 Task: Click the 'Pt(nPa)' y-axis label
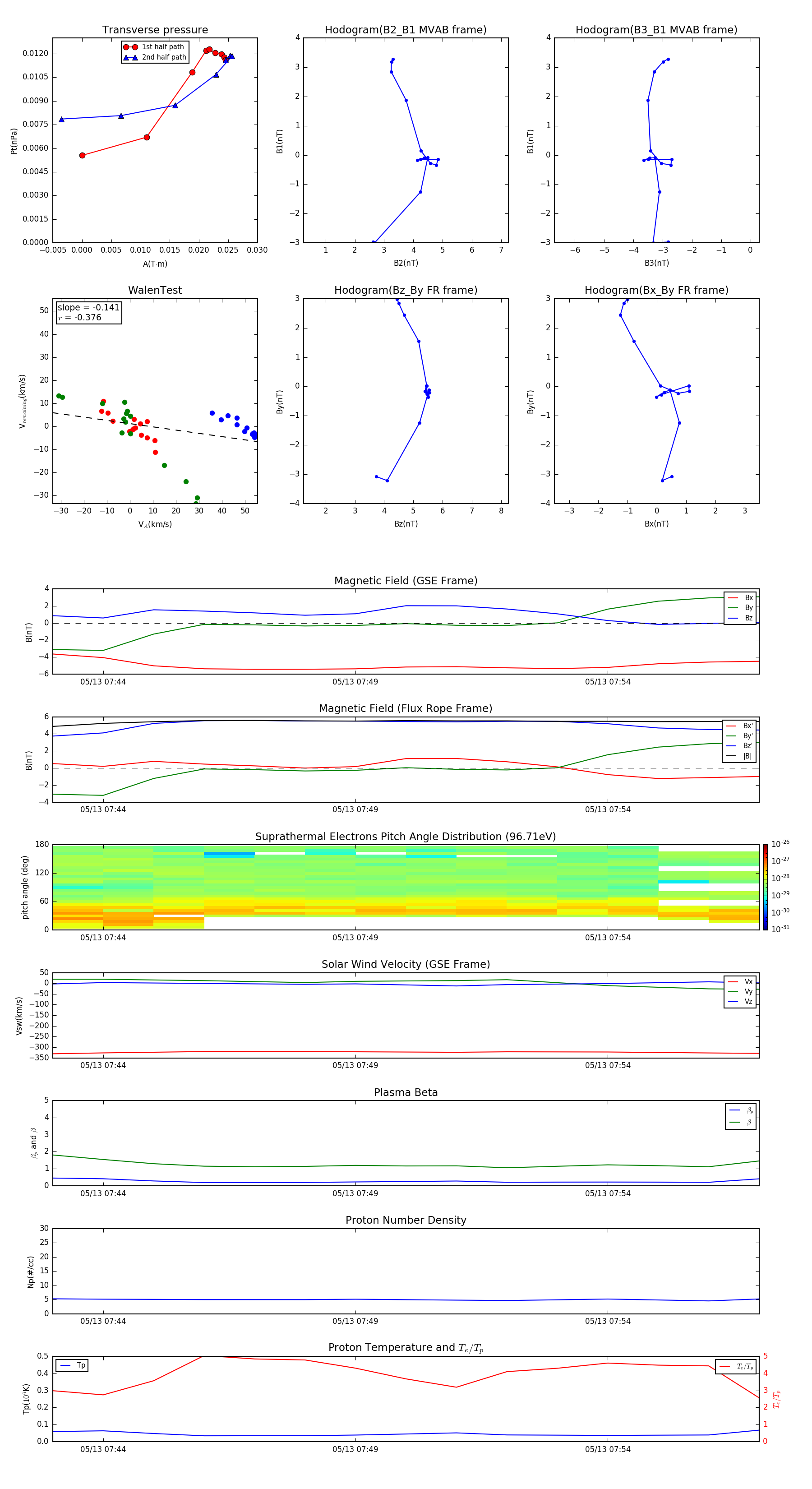pos(14,140)
